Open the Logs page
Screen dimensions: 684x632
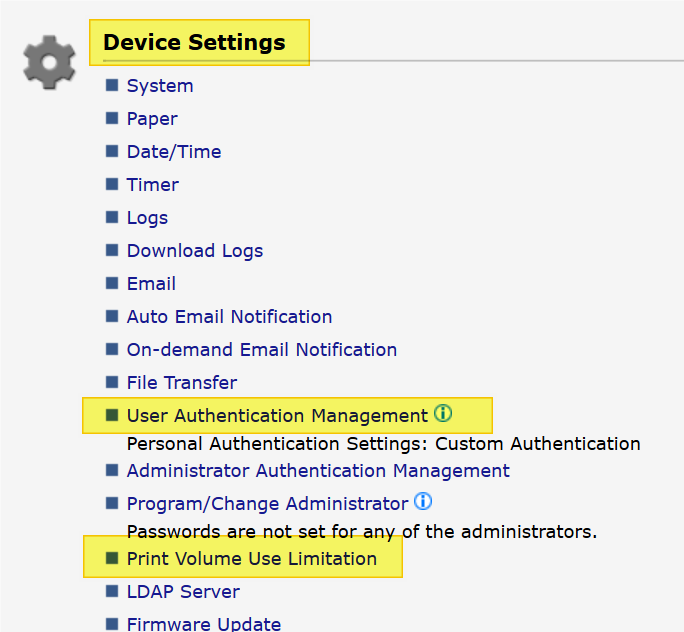147,218
